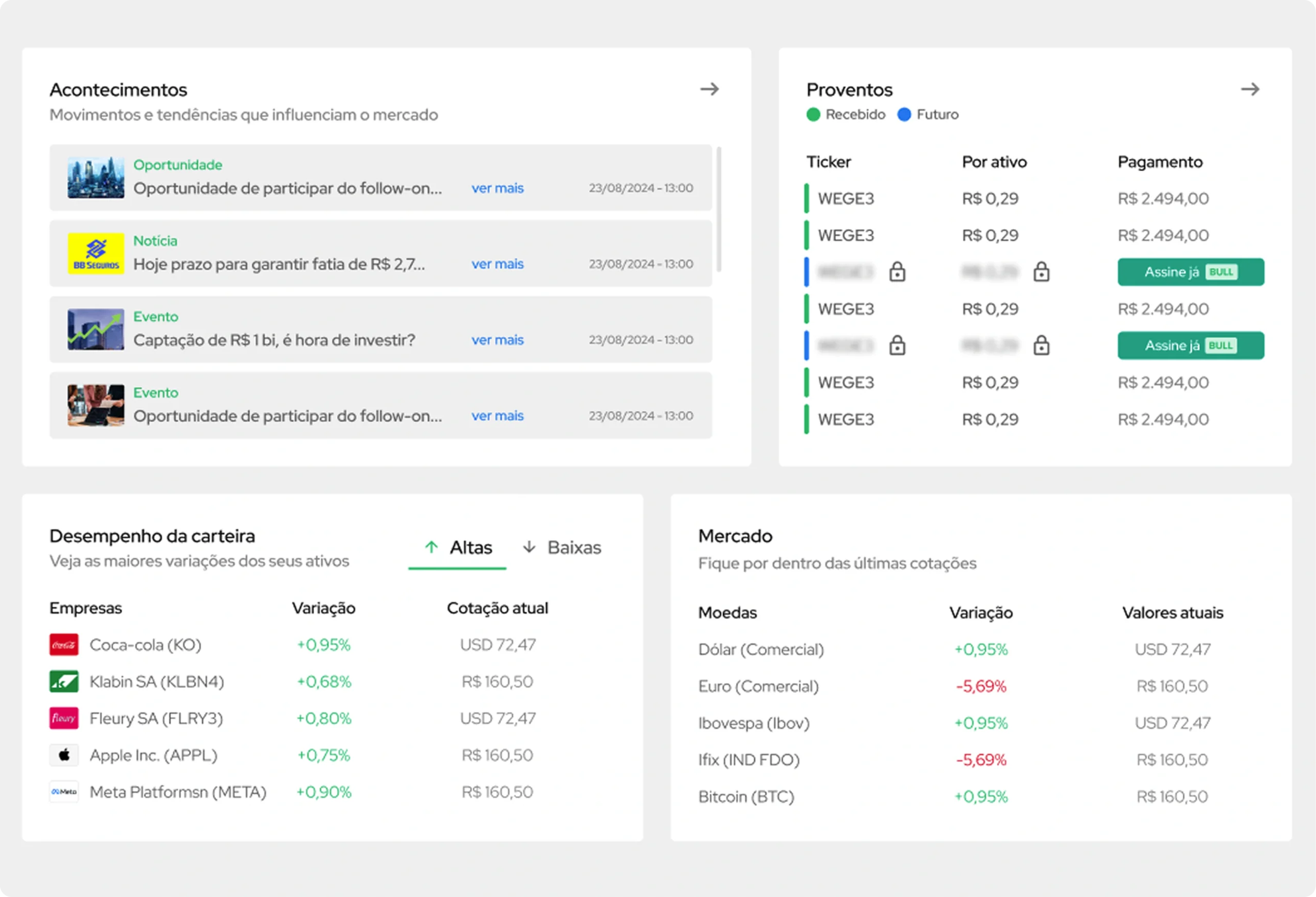The width and height of the screenshot is (1316, 897).
Task: Click the Apple logo next to APPL
Action: pyautogui.click(x=63, y=755)
